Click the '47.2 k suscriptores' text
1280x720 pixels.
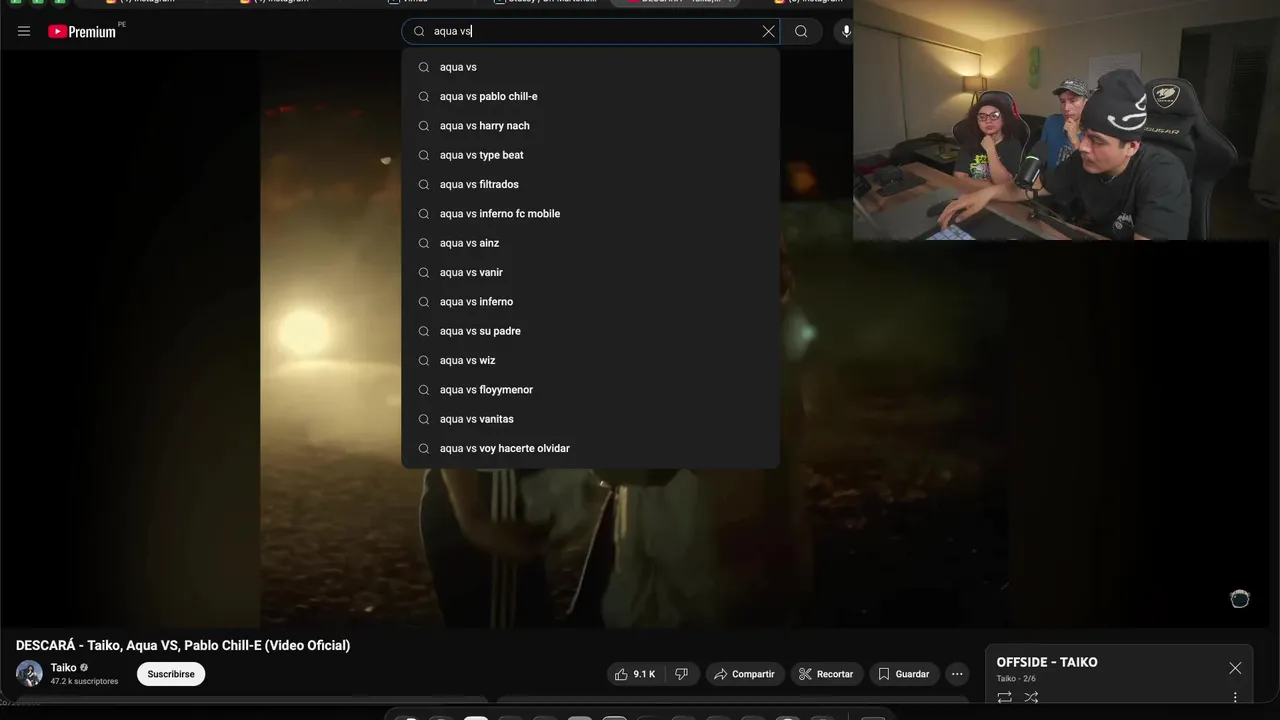pos(84,681)
